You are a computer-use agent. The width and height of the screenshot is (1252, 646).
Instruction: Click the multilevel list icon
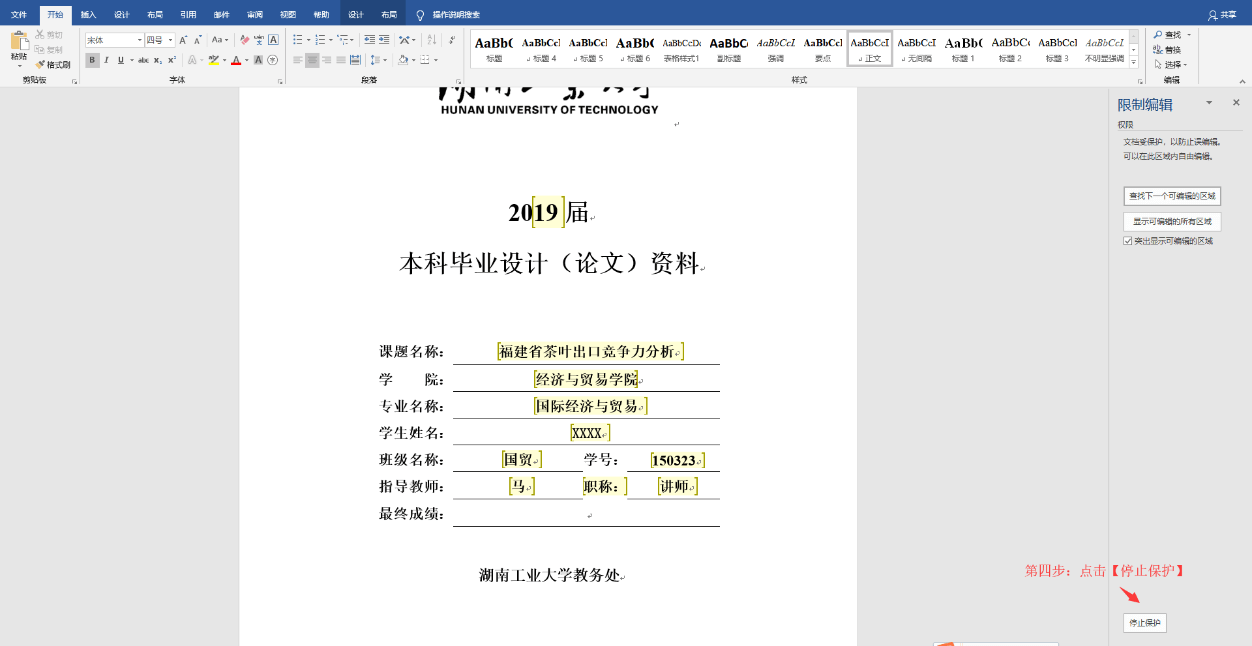[342, 40]
